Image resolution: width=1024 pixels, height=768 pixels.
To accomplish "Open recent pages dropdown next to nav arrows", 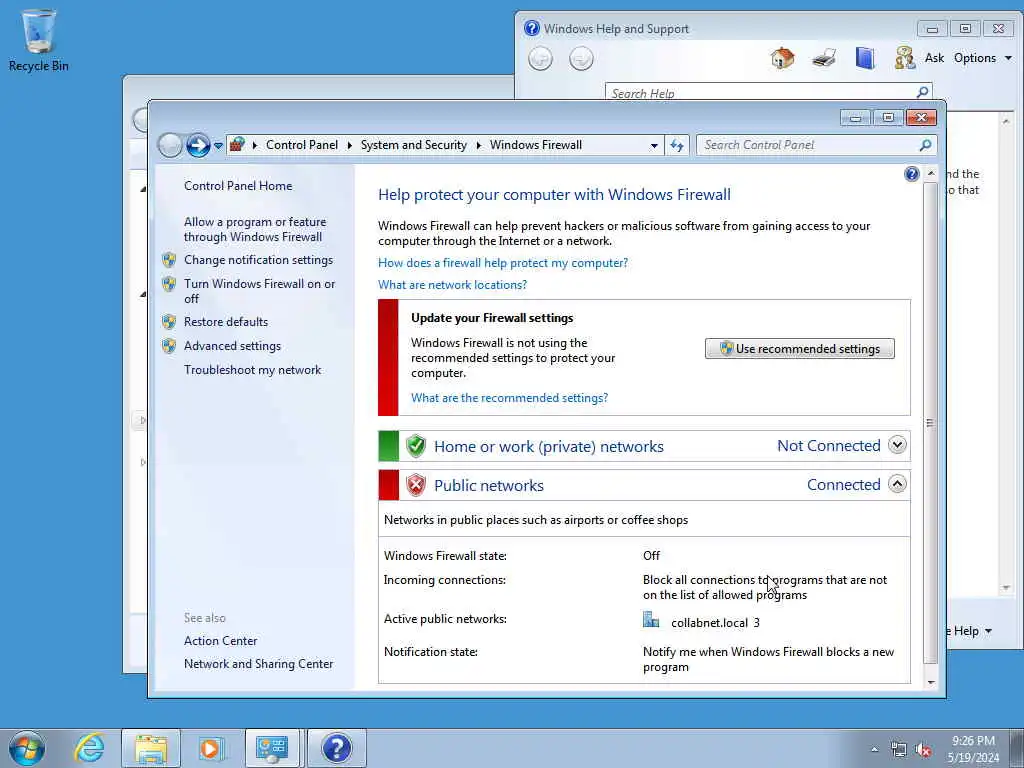I will [x=218, y=146].
